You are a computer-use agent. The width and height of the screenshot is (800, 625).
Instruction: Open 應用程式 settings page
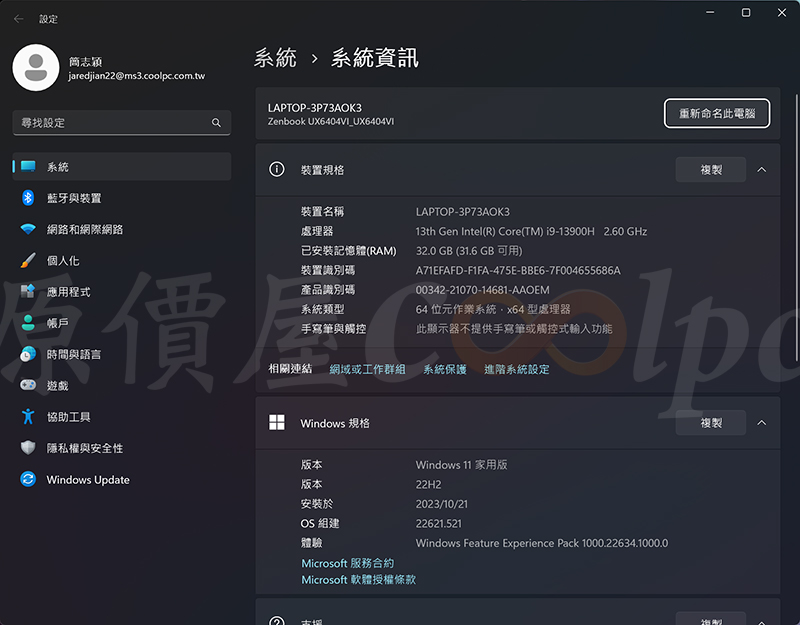pyautogui.click(x=121, y=291)
